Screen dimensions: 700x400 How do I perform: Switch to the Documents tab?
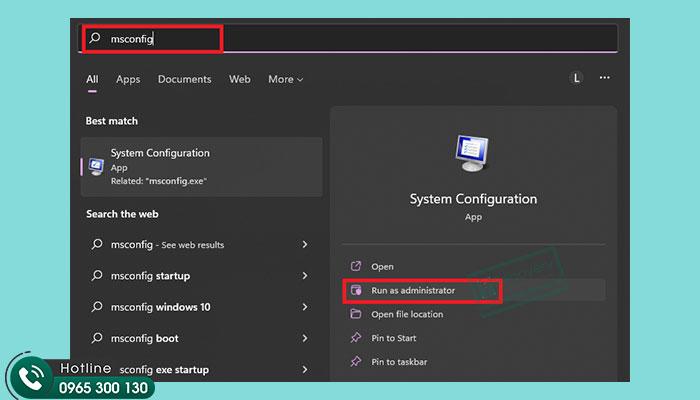point(184,79)
